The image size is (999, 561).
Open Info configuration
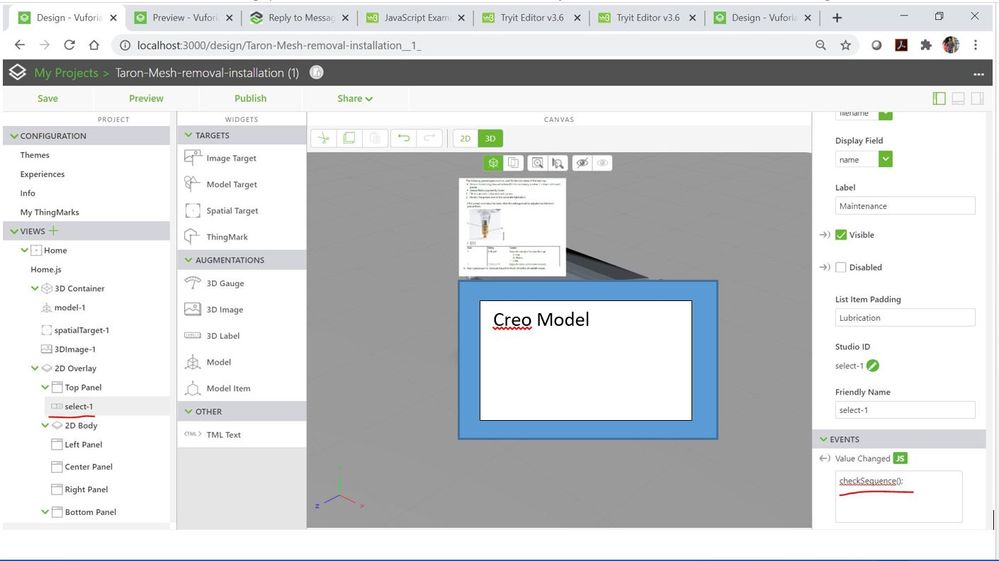27,193
